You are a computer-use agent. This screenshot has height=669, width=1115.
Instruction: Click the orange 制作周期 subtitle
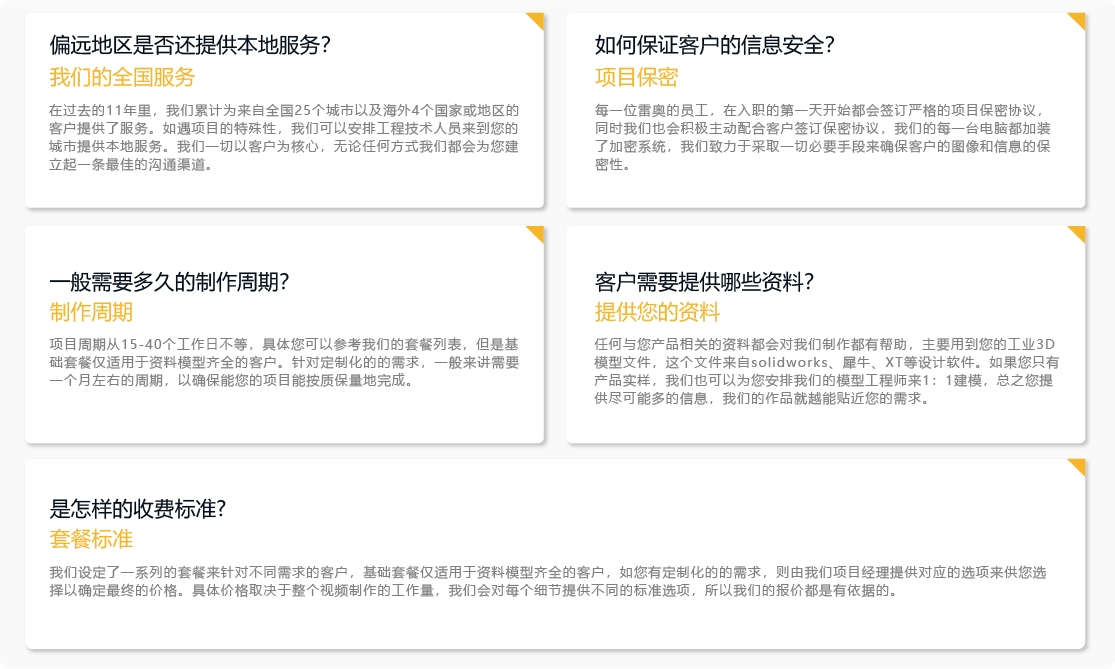(91, 312)
